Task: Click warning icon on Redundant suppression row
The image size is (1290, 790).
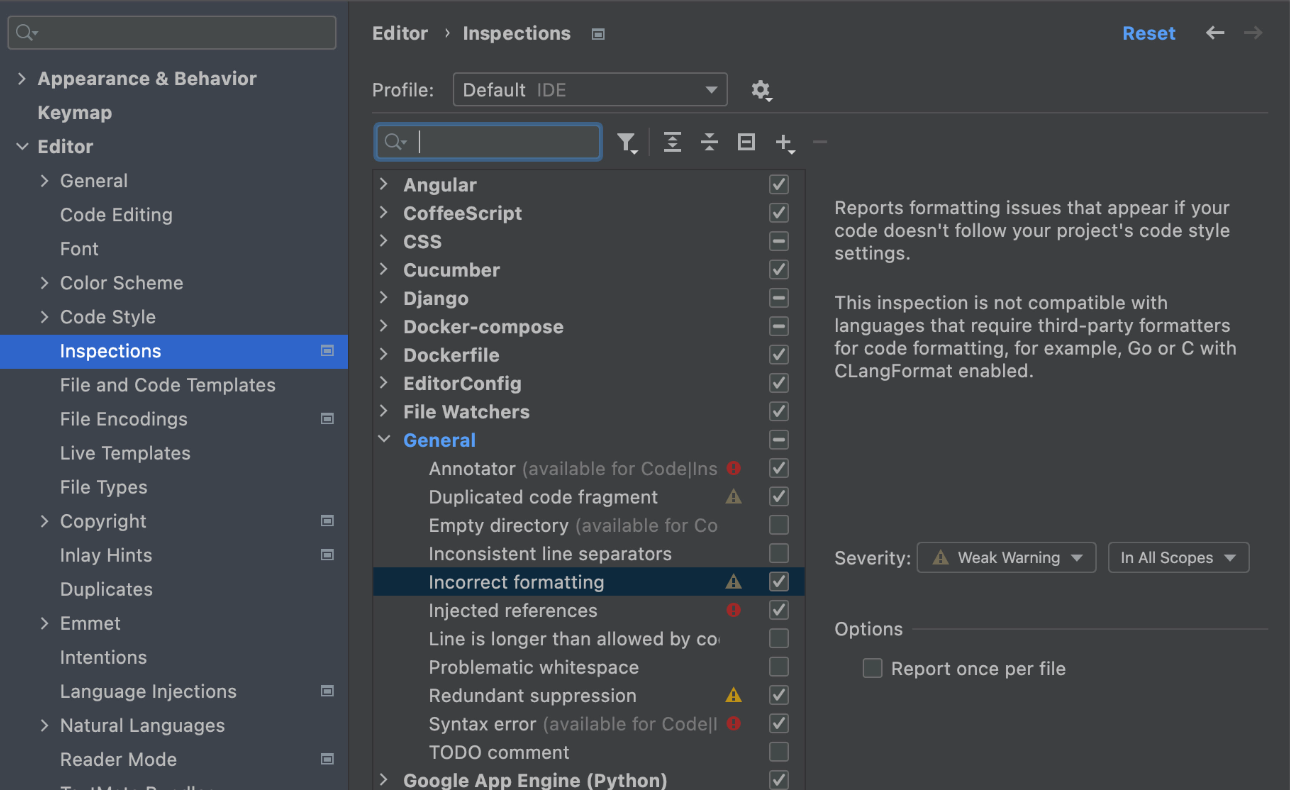Action: pos(733,695)
